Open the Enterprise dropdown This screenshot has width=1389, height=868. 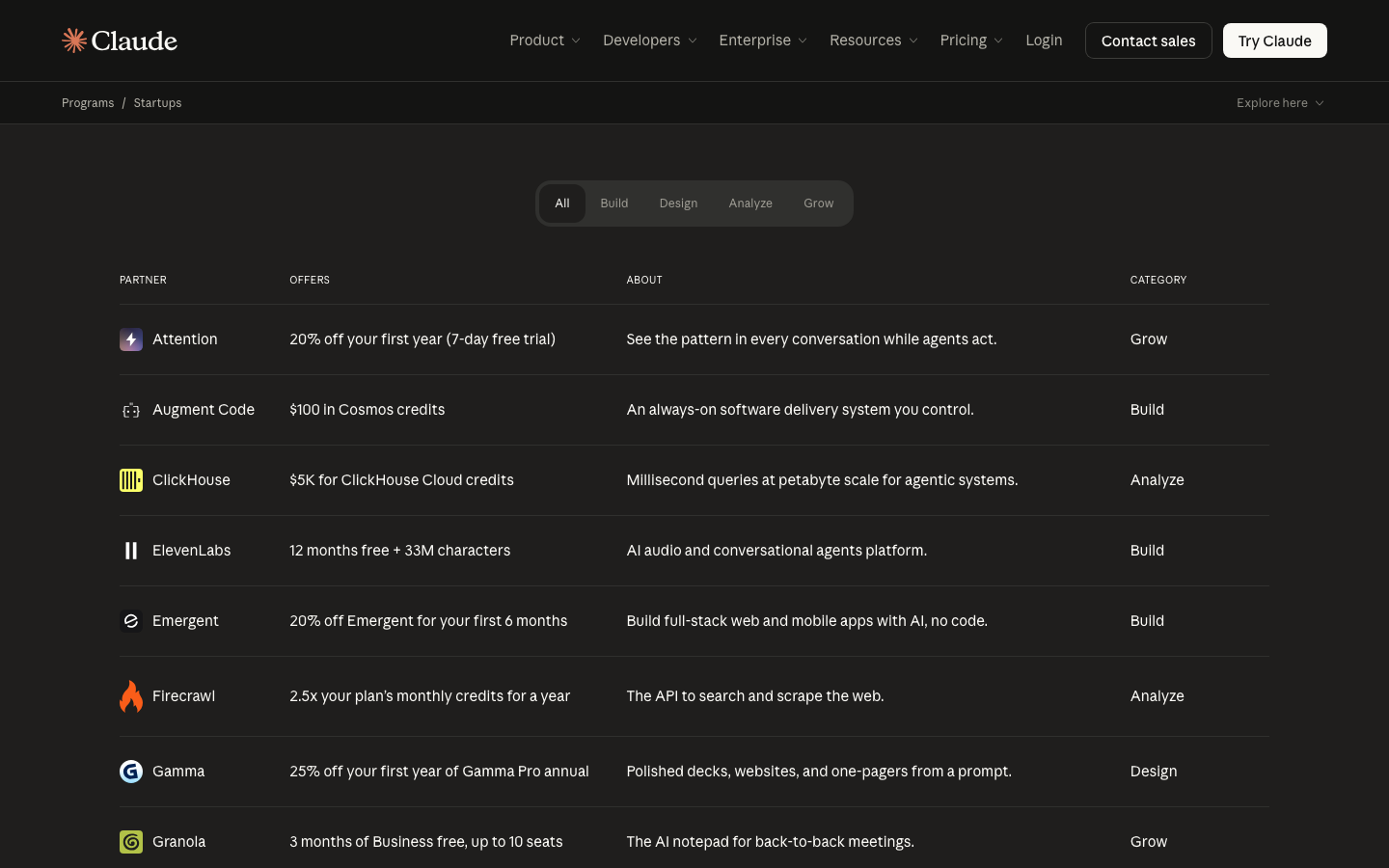[763, 41]
